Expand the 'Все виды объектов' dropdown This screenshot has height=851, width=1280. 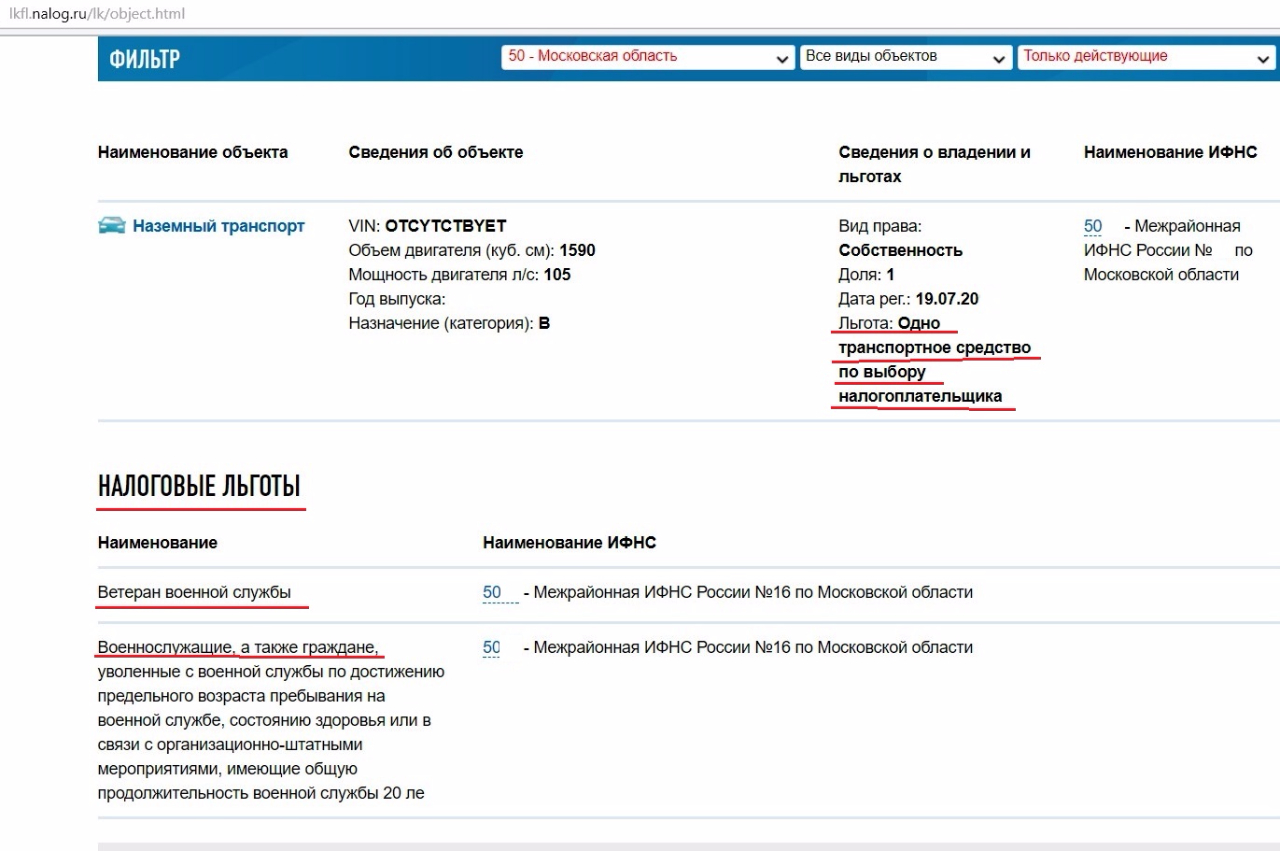point(906,57)
